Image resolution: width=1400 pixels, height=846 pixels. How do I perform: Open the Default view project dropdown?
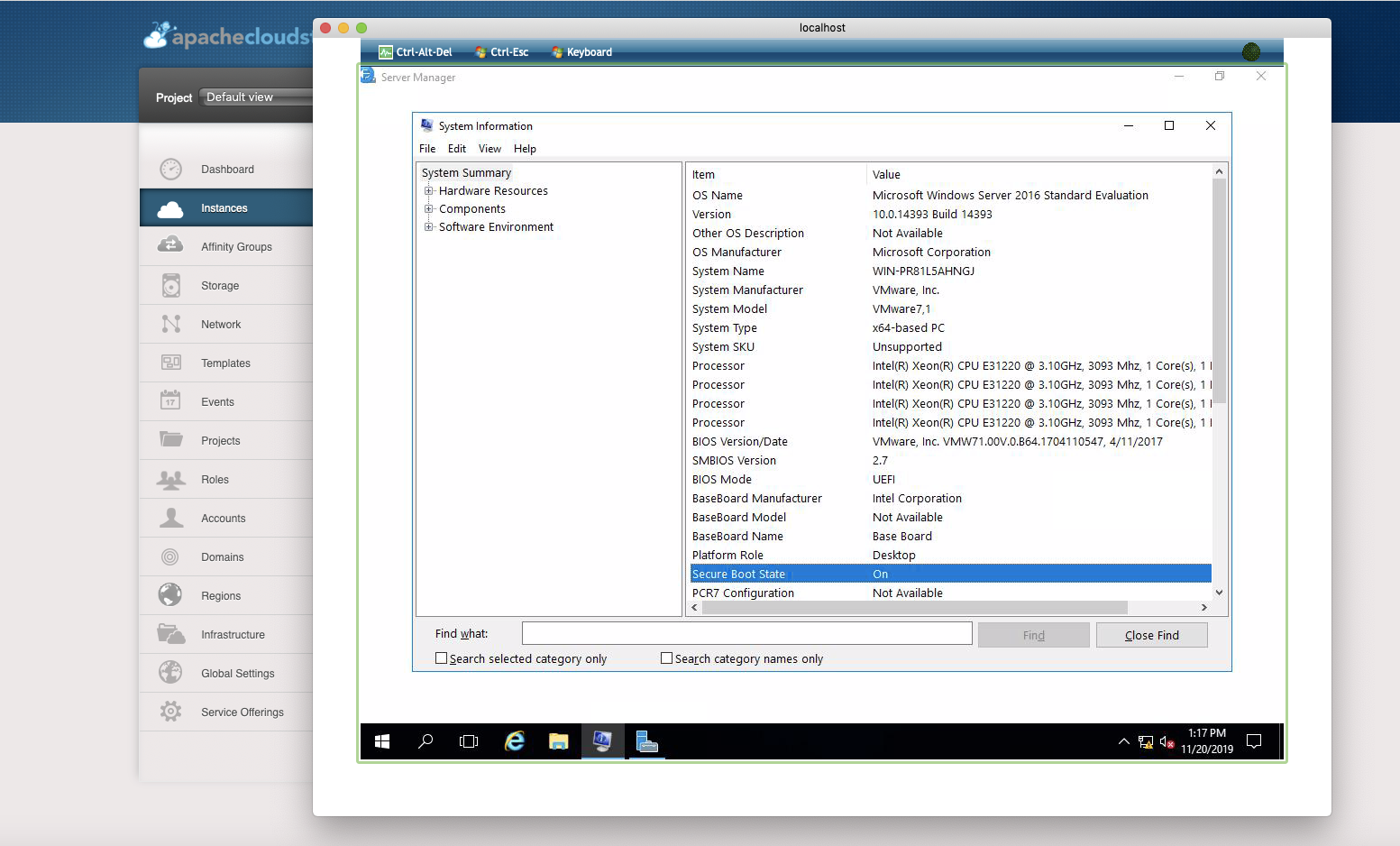point(256,97)
